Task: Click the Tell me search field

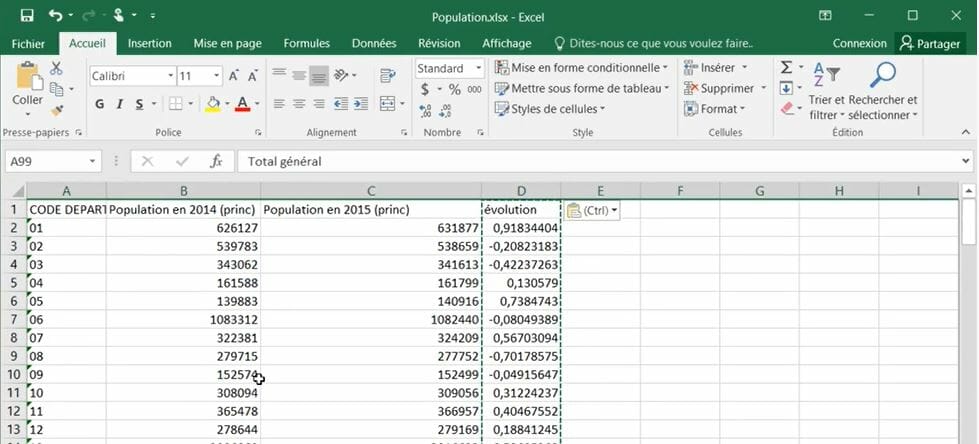Action: [653, 44]
